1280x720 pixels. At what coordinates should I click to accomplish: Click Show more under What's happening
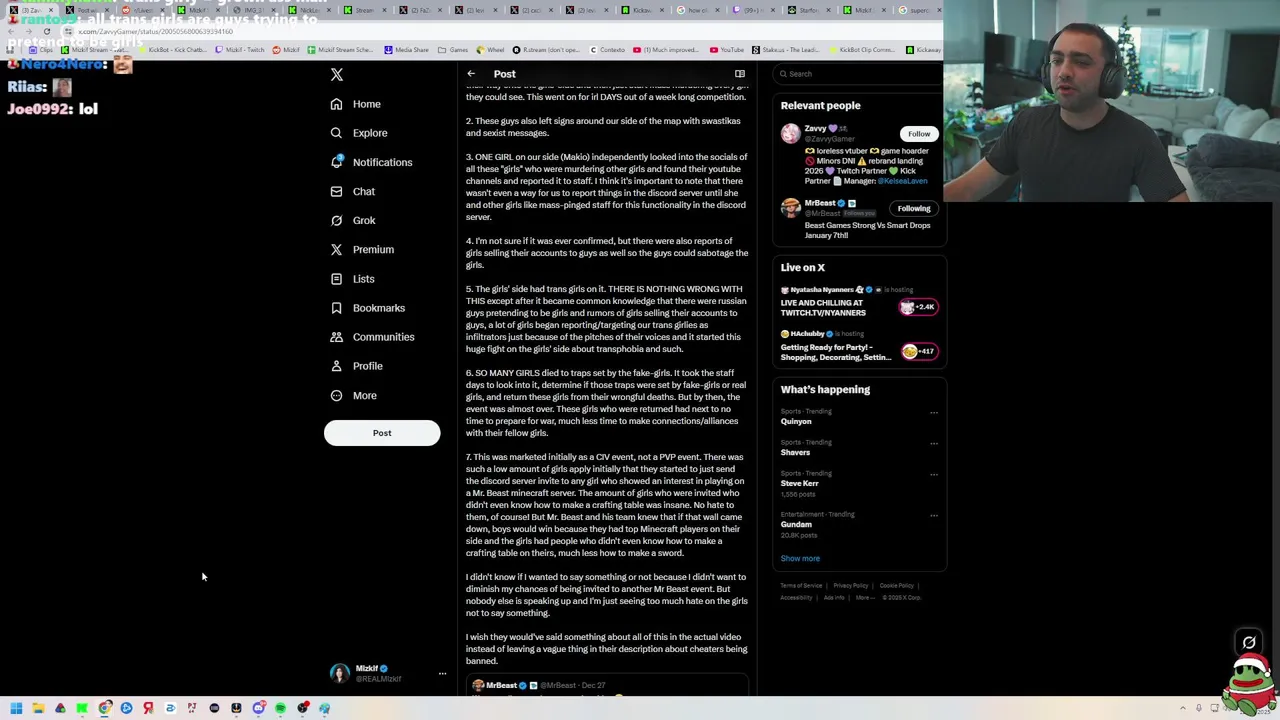(800, 559)
